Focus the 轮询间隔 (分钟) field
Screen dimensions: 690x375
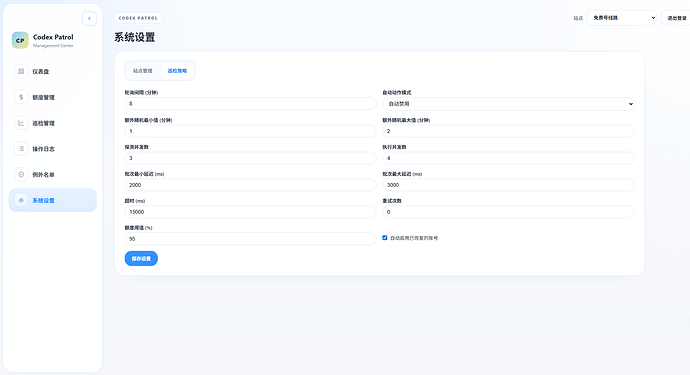coord(250,104)
